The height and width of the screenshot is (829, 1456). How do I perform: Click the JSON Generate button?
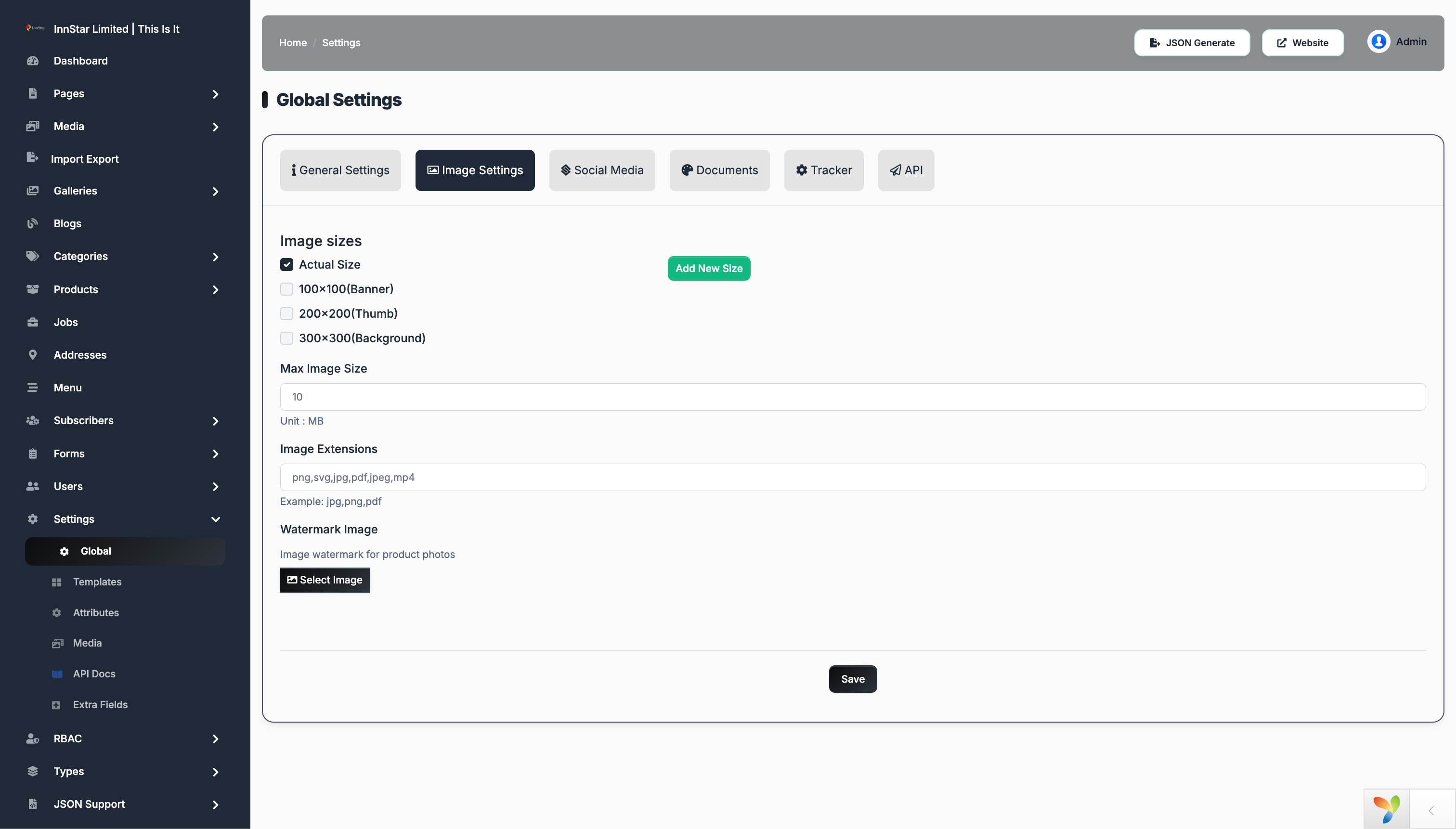point(1192,43)
